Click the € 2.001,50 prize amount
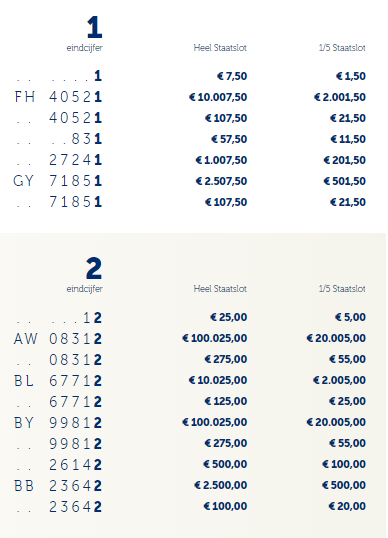388x538 pixels. click(x=340, y=97)
